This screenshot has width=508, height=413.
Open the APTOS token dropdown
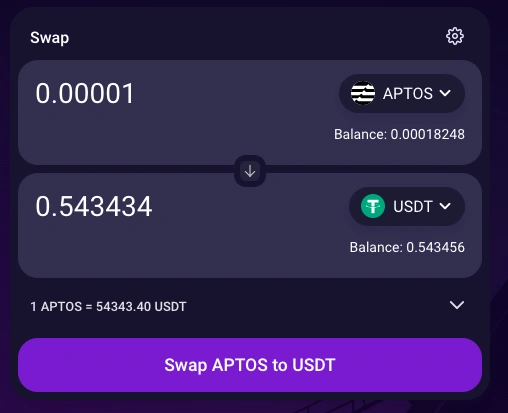coord(402,93)
